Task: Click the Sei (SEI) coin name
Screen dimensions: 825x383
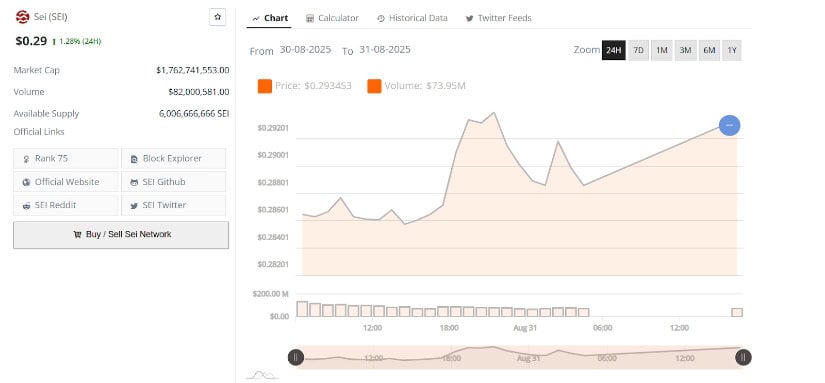Action: (51, 17)
